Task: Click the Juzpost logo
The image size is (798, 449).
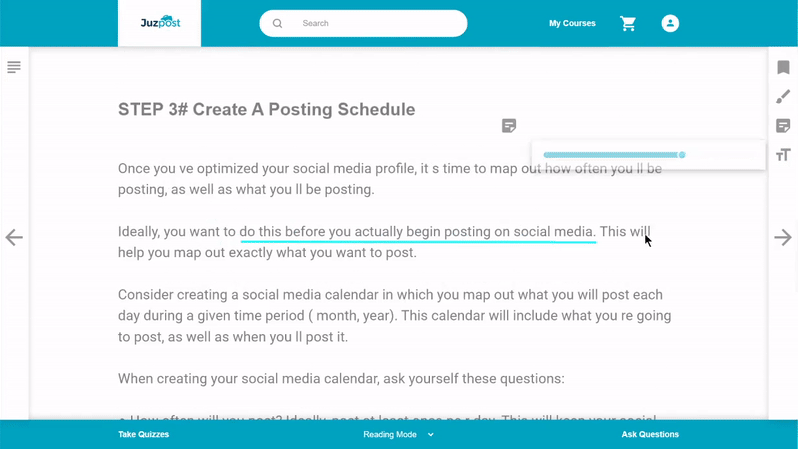Action: 160,22
